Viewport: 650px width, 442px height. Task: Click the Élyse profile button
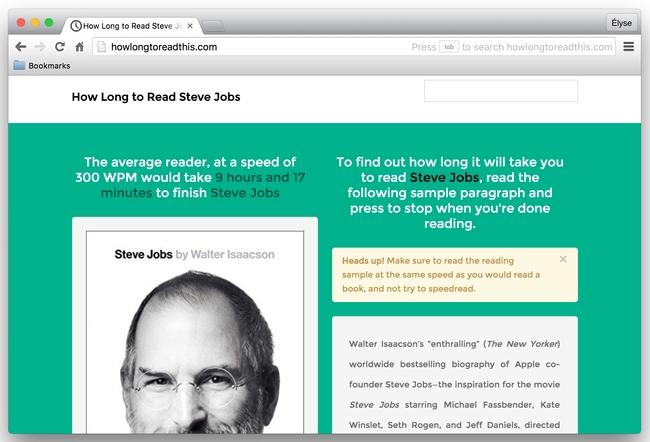pyautogui.click(x=621, y=23)
